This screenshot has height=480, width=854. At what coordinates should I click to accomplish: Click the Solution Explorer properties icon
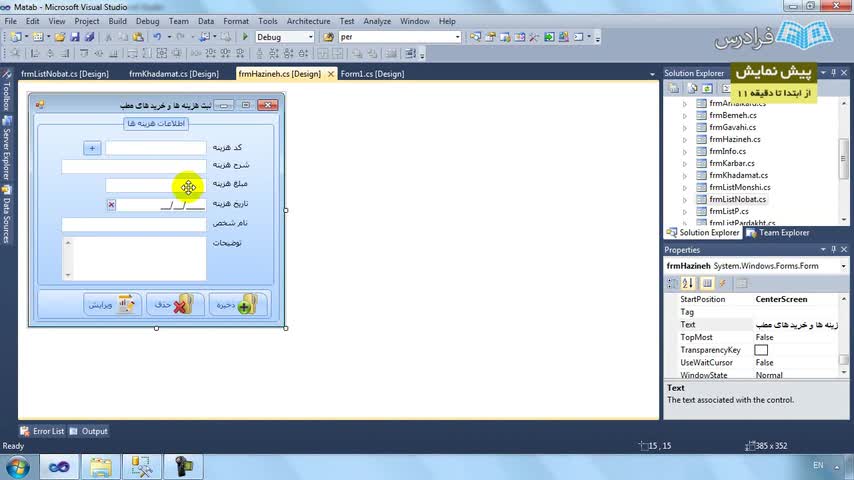(674, 88)
